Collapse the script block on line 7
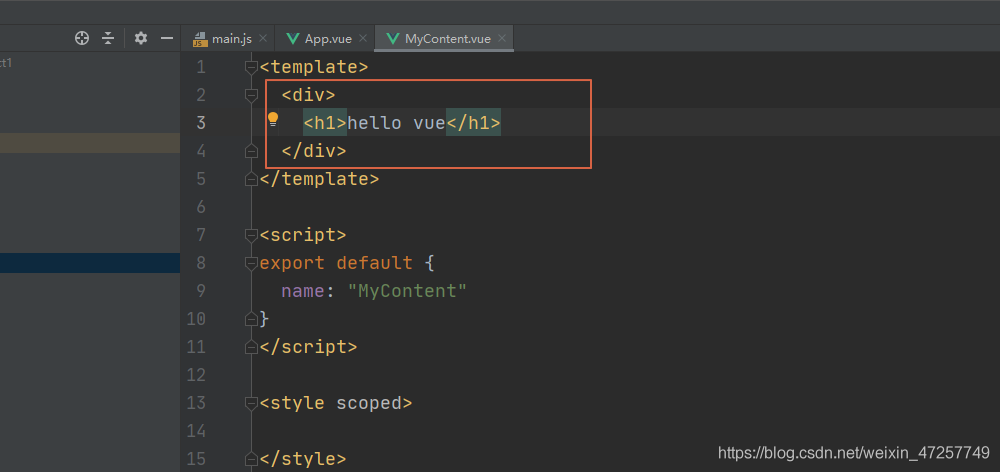1000x472 pixels. pos(252,235)
